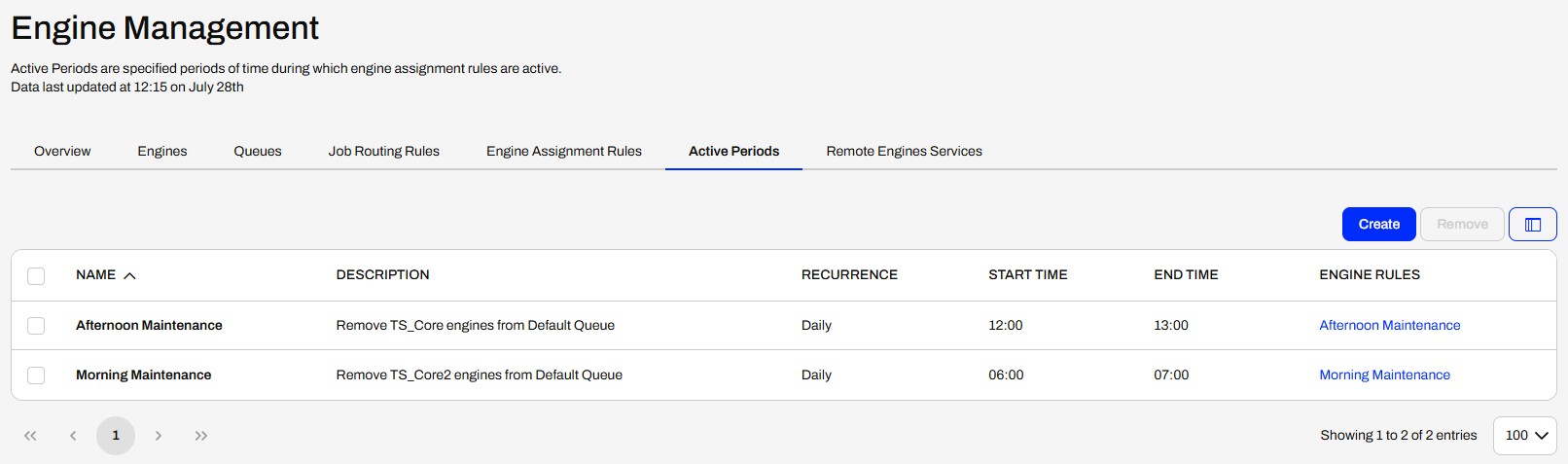Click the END TIME column header
The width and height of the screenshot is (1568, 464).
(x=1186, y=275)
